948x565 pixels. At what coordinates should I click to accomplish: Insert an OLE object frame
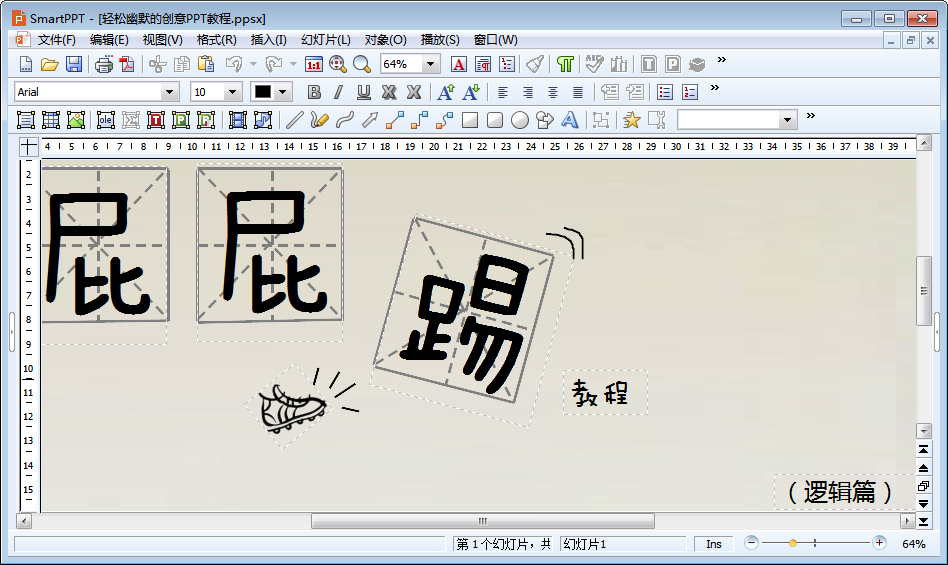(106, 120)
